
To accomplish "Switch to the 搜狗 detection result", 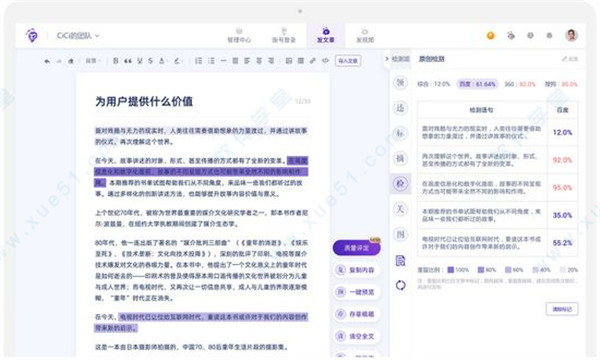I will click(x=561, y=84).
